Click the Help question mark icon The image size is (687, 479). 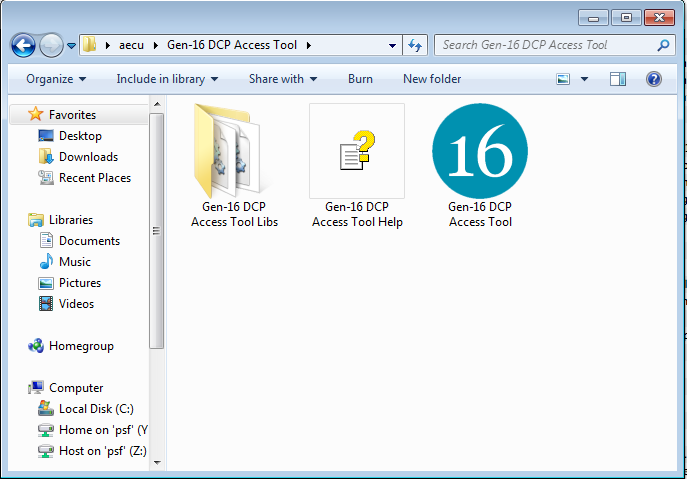point(653,79)
